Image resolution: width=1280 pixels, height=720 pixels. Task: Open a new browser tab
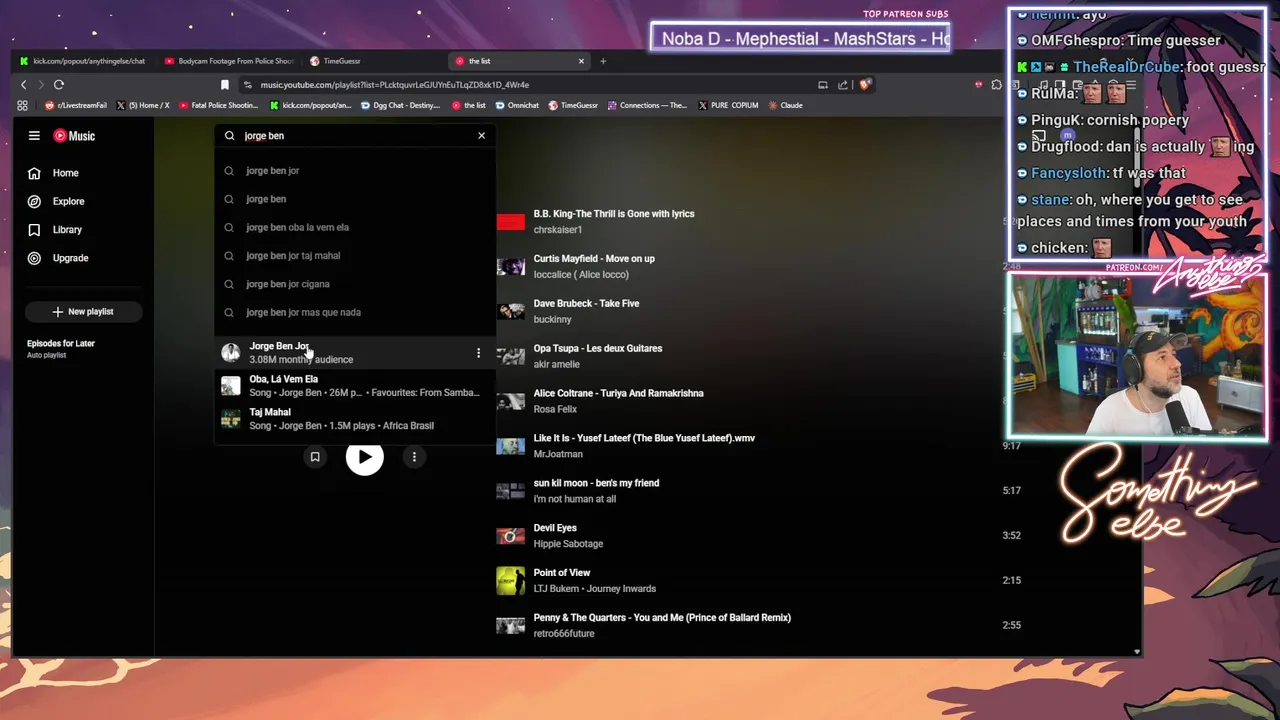603,61
